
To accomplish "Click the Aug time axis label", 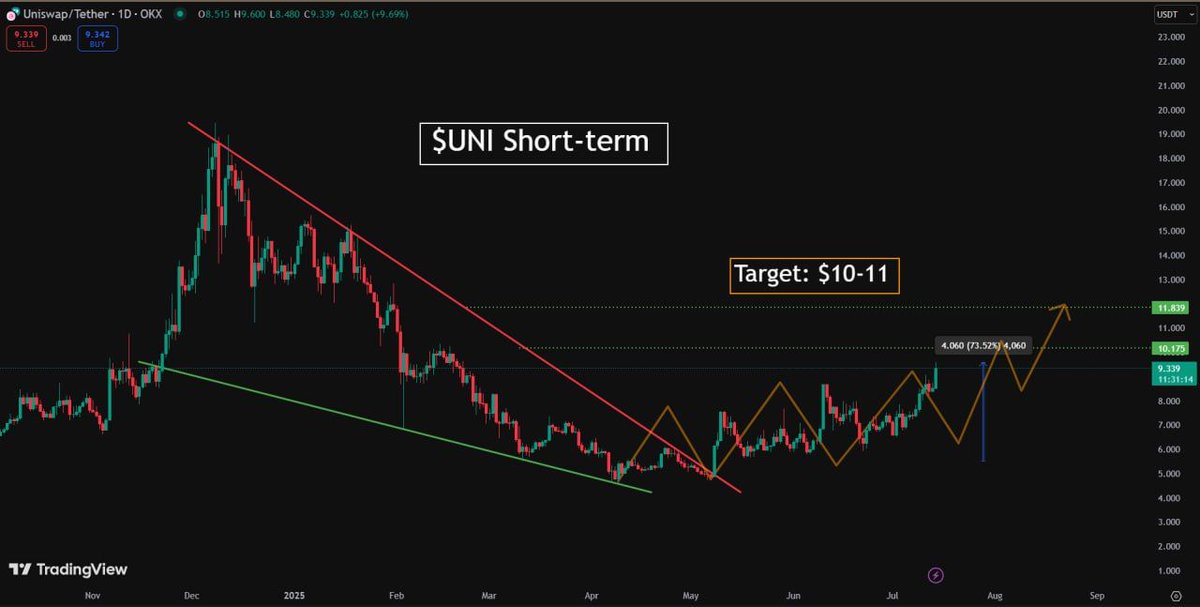I will tap(995, 594).
